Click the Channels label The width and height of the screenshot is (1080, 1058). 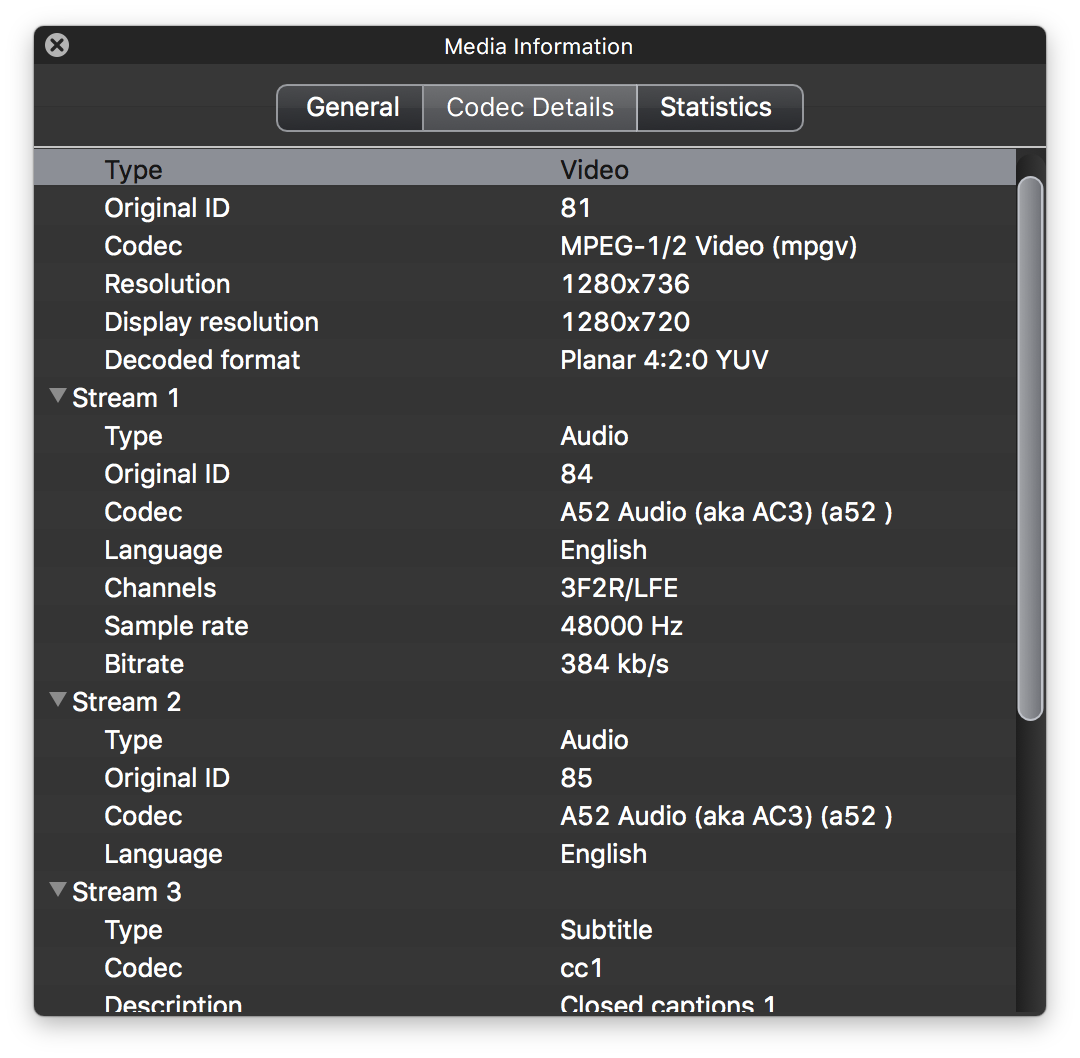pos(160,588)
